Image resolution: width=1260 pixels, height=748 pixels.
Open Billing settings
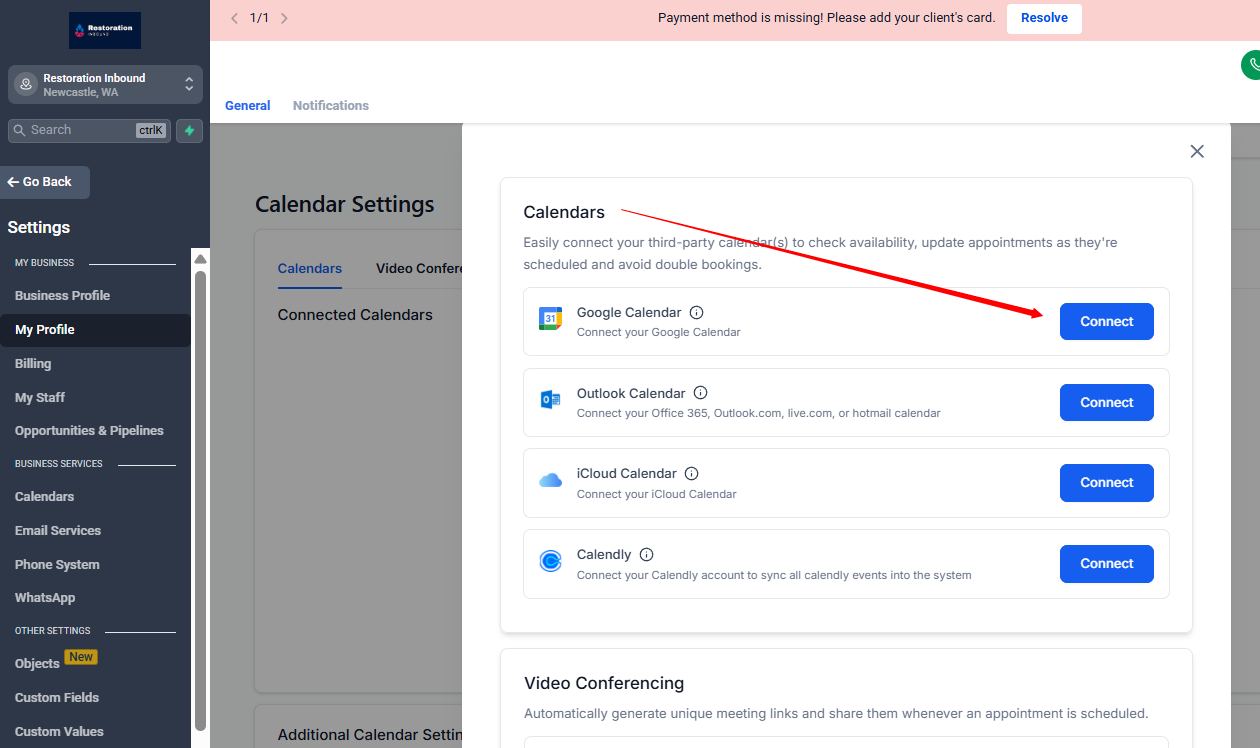(x=33, y=364)
